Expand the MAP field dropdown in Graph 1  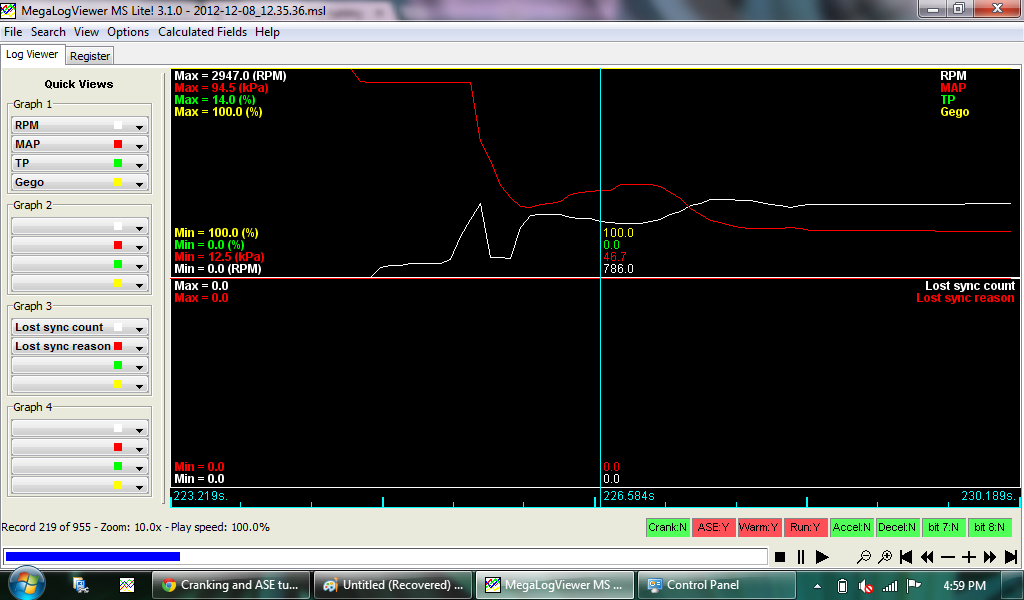point(139,145)
